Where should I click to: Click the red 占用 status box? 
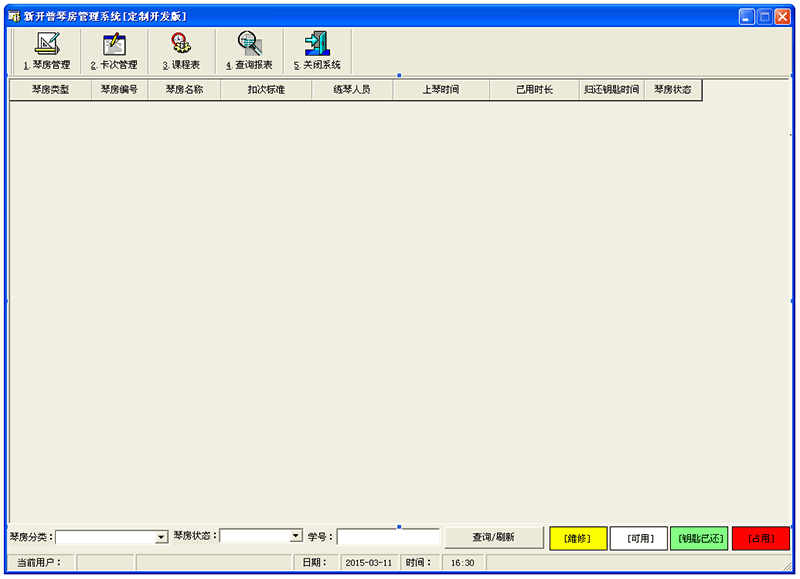(760, 538)
